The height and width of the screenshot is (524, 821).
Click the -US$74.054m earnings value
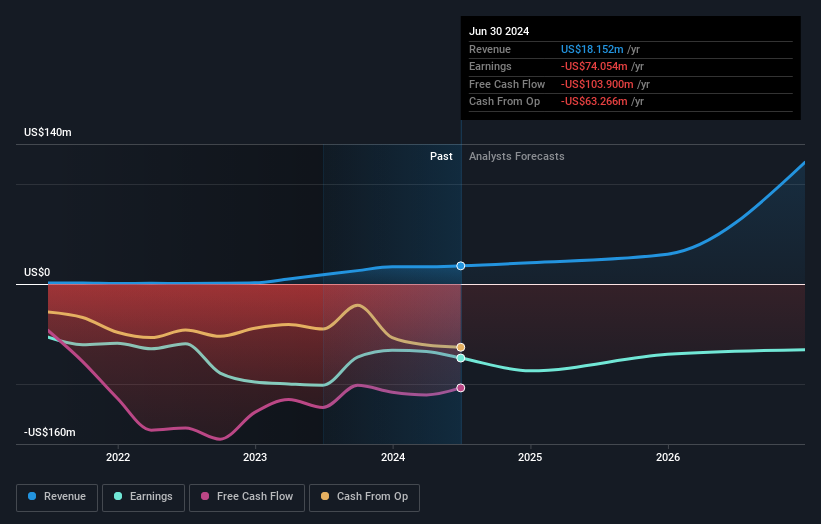[594, 66]
